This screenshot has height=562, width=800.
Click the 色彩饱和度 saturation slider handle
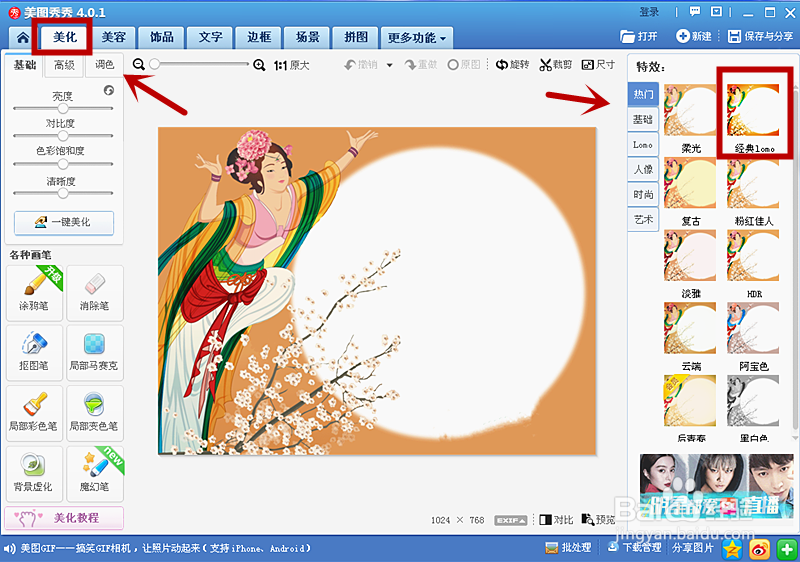click(x=63, y=164)
